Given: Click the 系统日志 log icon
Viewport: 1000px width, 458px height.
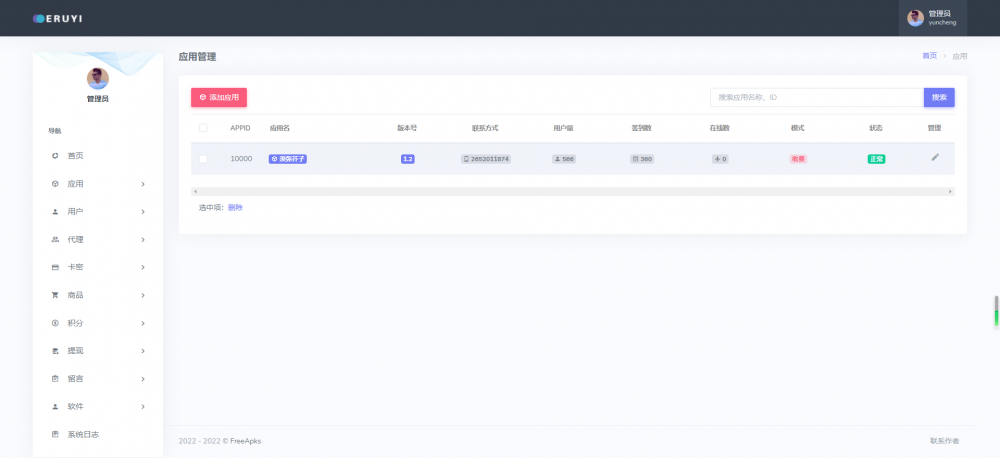Looking at the screenshot, I should point(55,434).
